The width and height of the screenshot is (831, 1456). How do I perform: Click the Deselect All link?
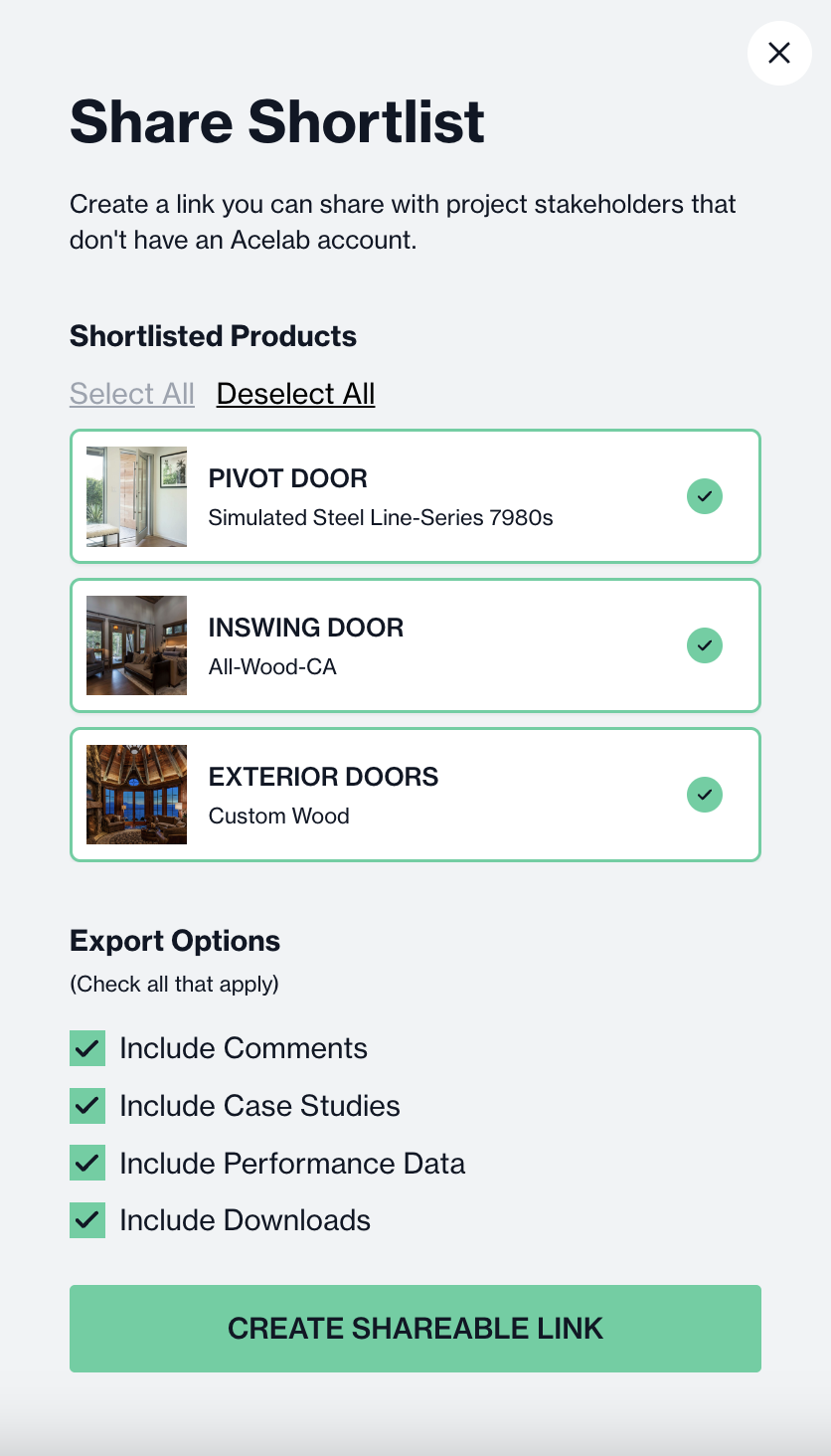coord(295,394)
